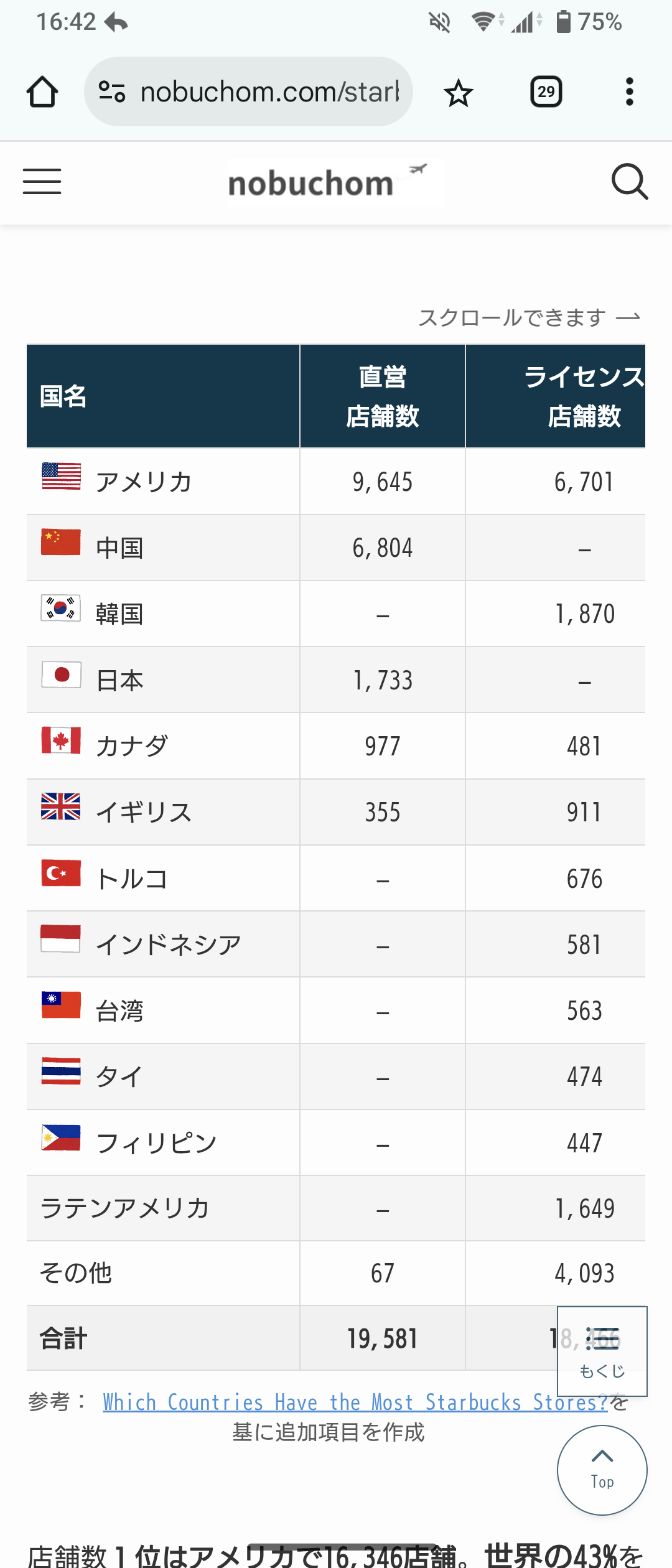This screenshot has width=672, height=1568.
Task: Open the tab switcher showing 29 tabs
Action: [546, 92]
